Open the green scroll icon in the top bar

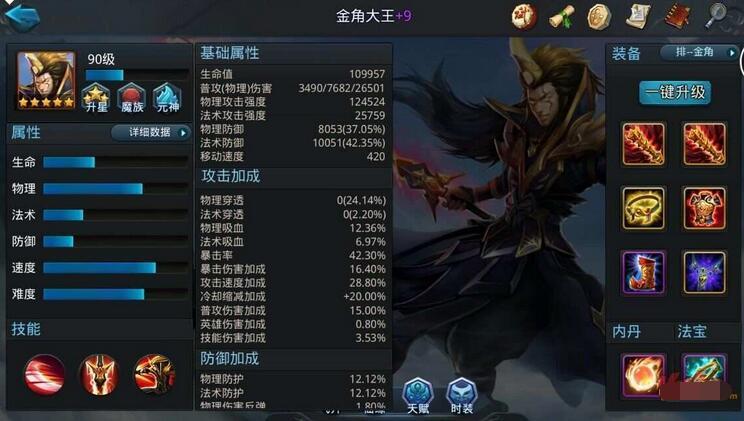(562, 17)
